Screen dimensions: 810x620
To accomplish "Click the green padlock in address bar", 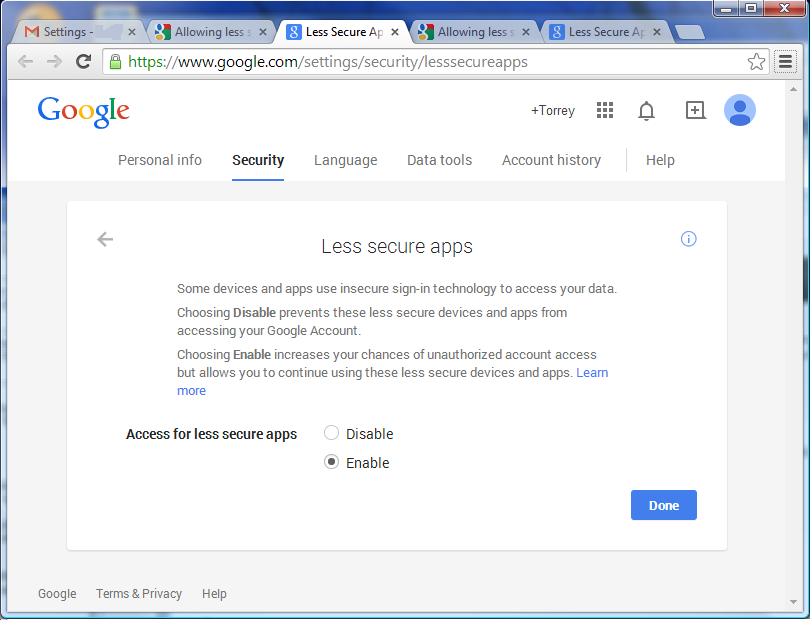I will tap(116, 62).
